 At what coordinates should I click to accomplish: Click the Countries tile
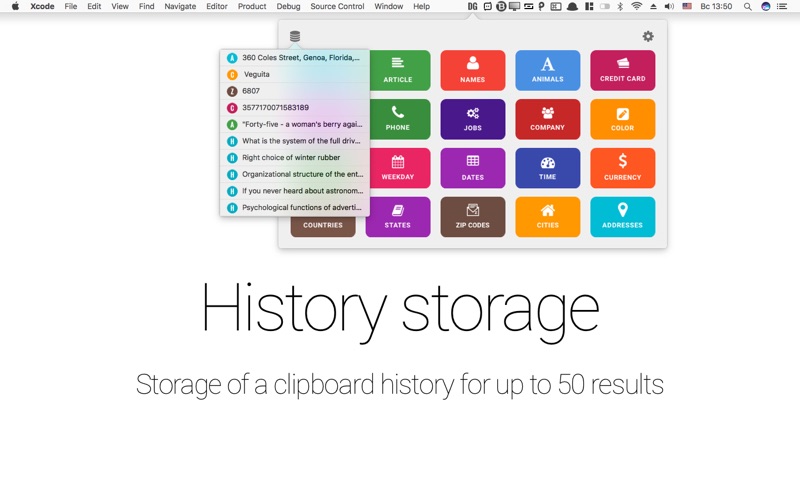point(323,227)
